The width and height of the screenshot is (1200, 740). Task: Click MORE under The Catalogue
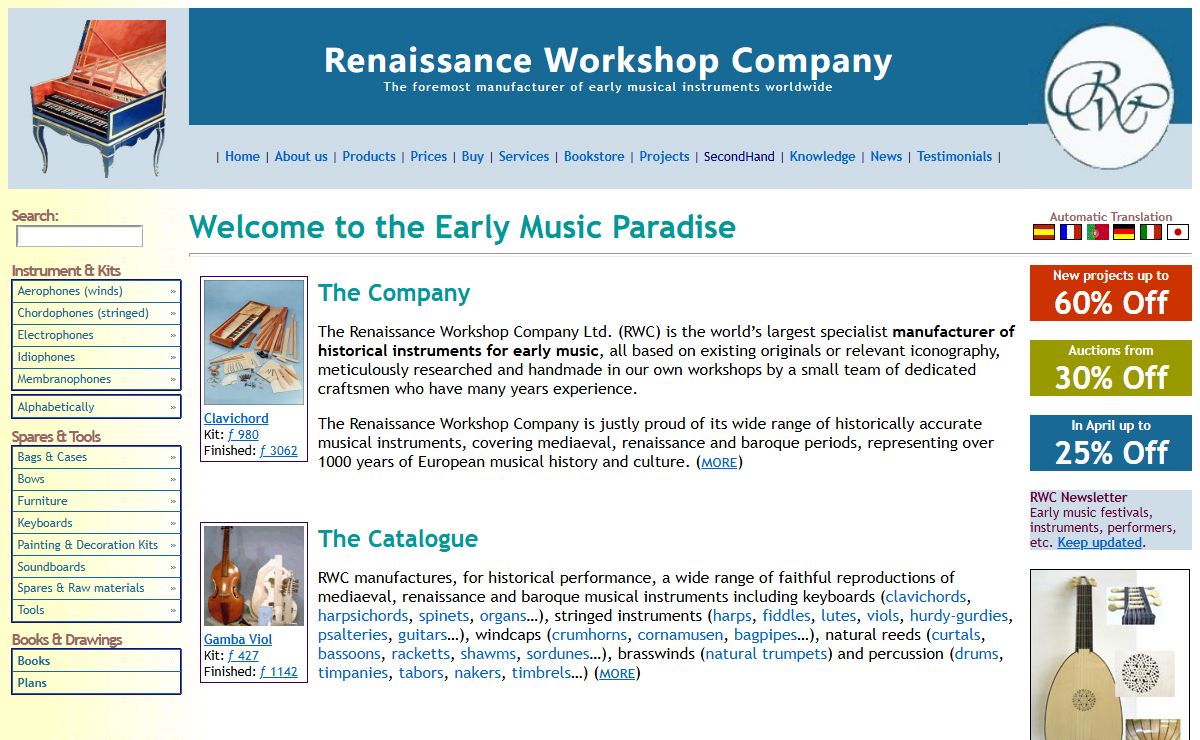pos(617,674)
